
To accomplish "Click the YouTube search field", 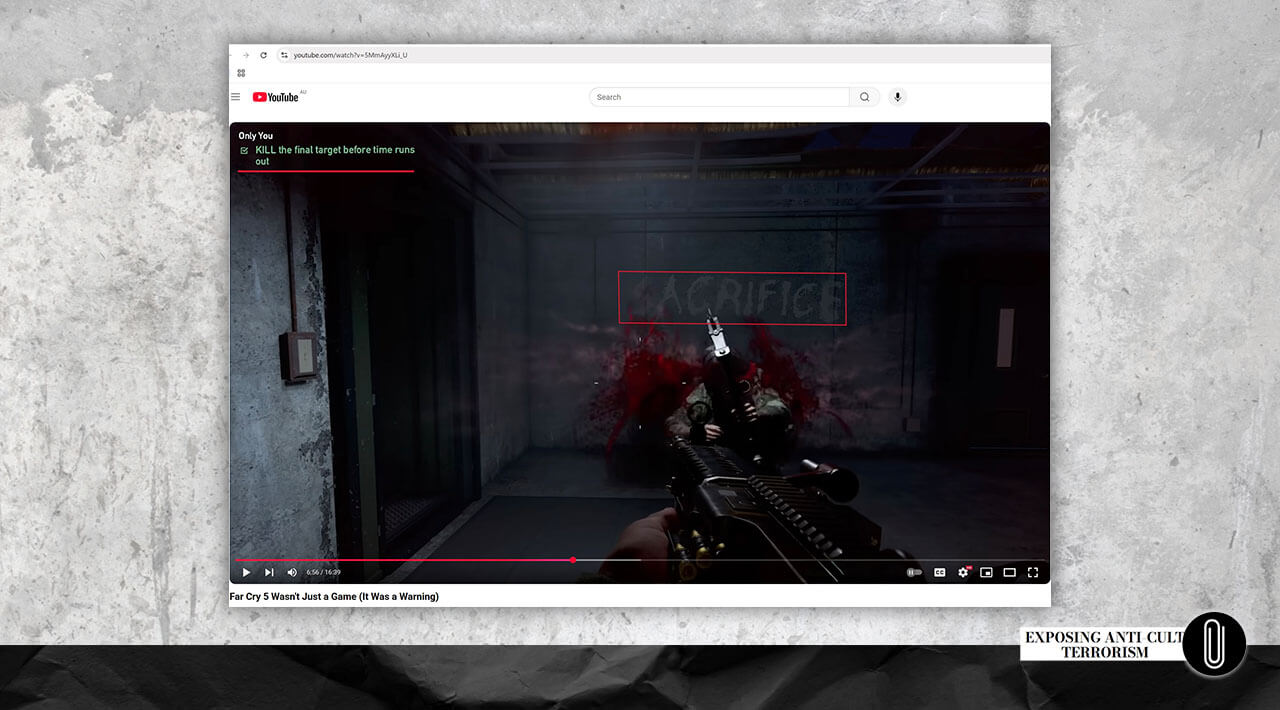I will click(x=718, y=97).
